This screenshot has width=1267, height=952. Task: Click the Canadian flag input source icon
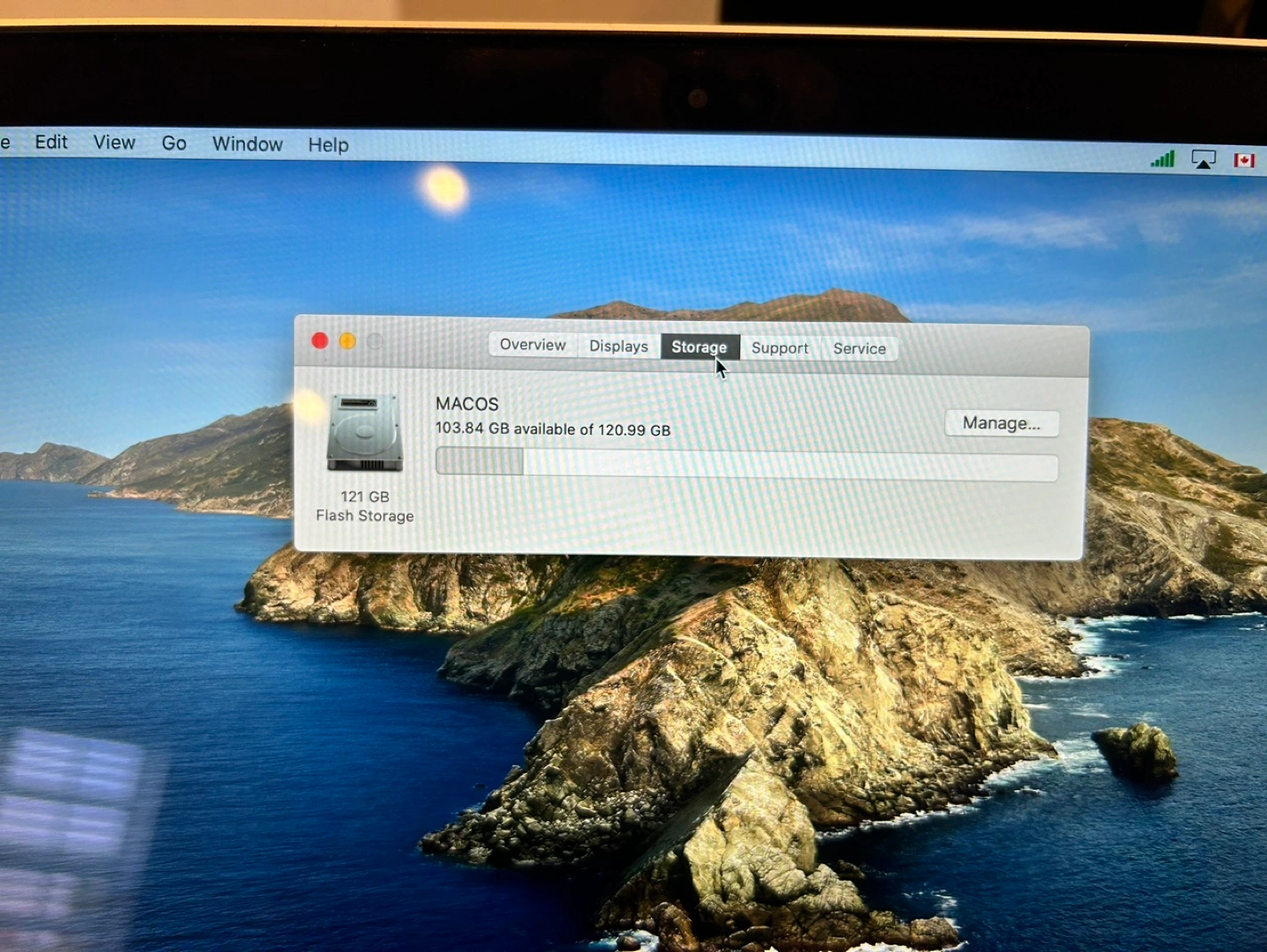click(1243, 160)
